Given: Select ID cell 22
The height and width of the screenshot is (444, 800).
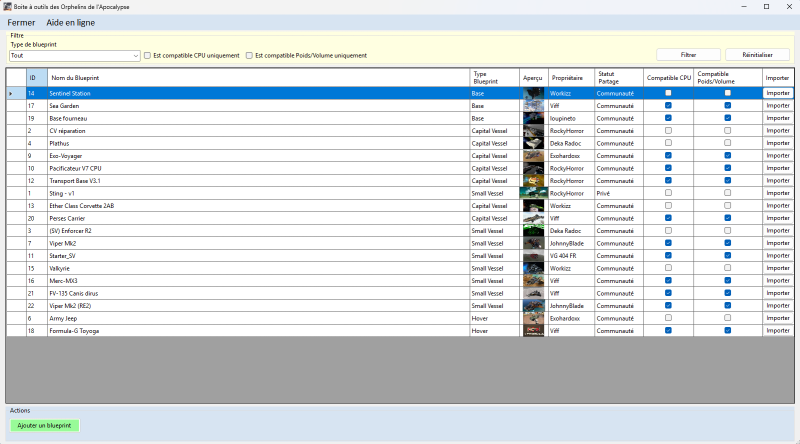Looking at the screenshot, I should [x=37, y=306].
